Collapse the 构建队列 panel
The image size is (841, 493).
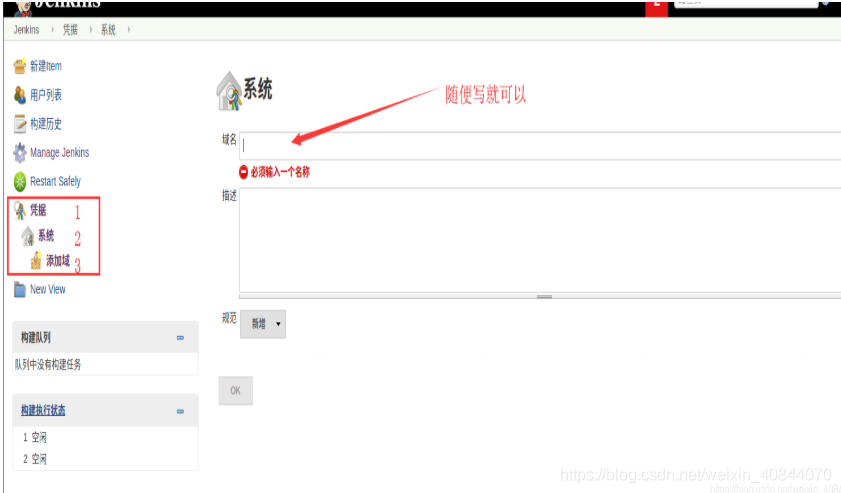pyautogui.click(x=180, y=338)
